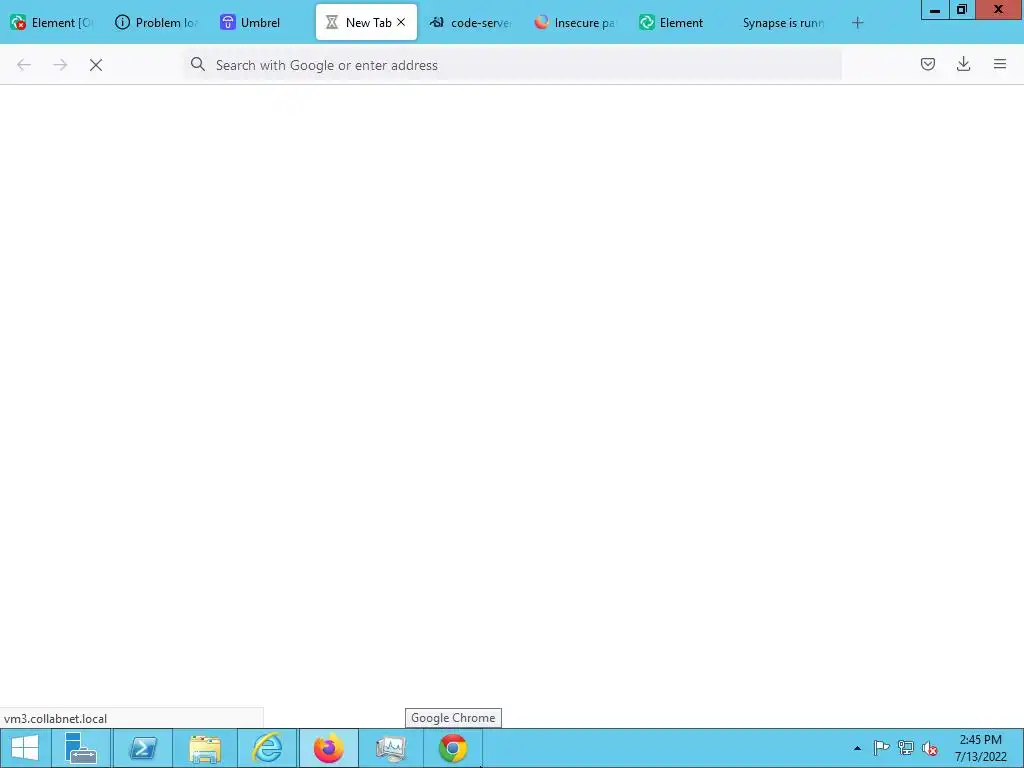
Task: Click the Firefox taskbar icon
Action: point(329,748)
